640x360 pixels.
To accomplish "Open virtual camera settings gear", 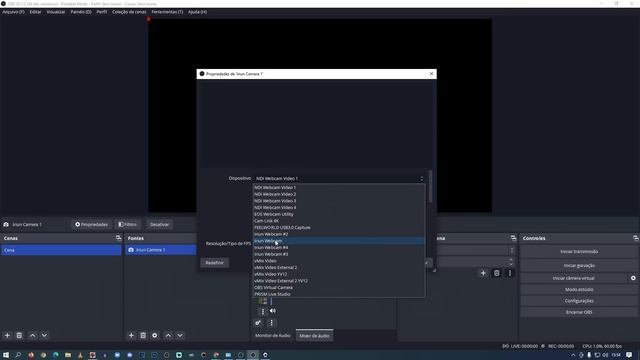I will point(633,278).
